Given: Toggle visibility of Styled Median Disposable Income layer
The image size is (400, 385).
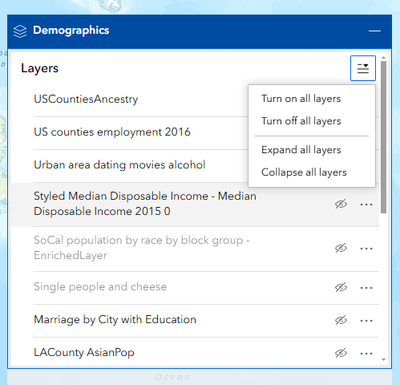Looking at the screenshot, I should [341, 204].
